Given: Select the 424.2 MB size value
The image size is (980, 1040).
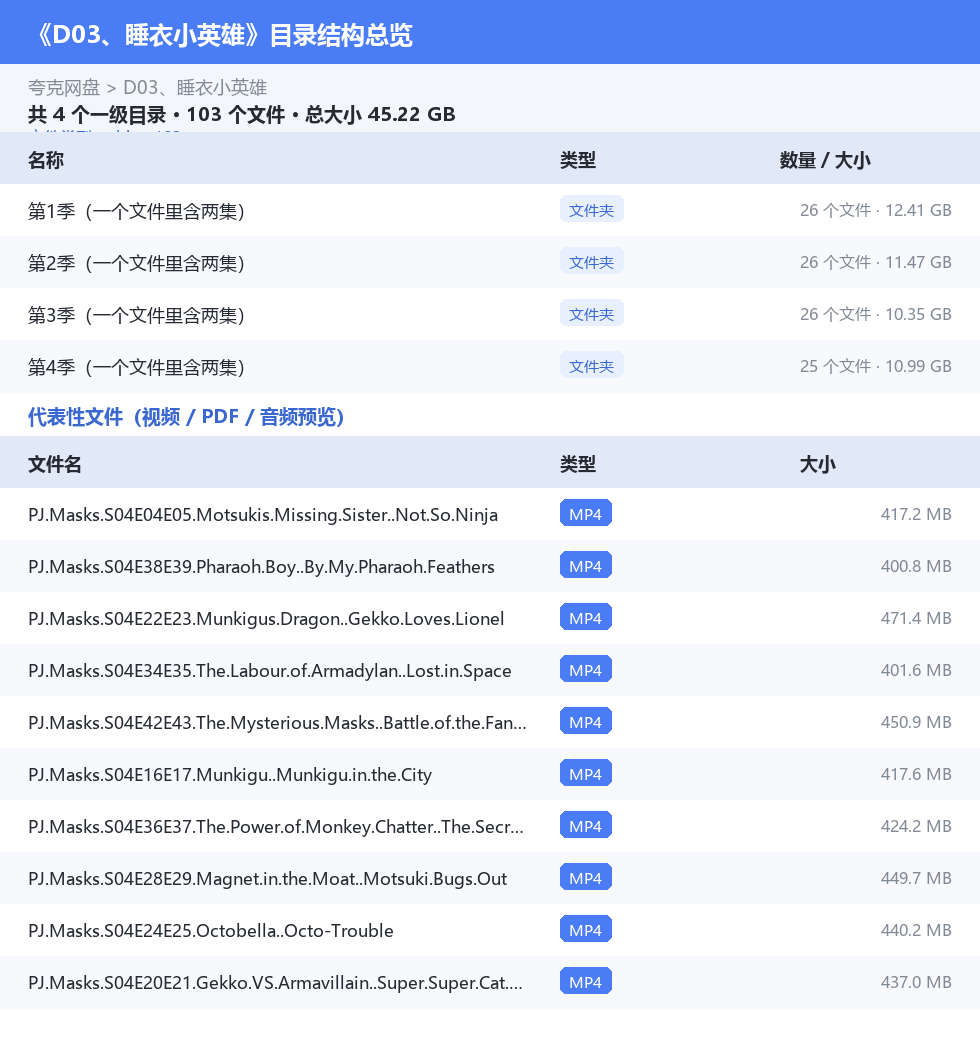Looking at the screenshot, I should click(x=916, y=826).
